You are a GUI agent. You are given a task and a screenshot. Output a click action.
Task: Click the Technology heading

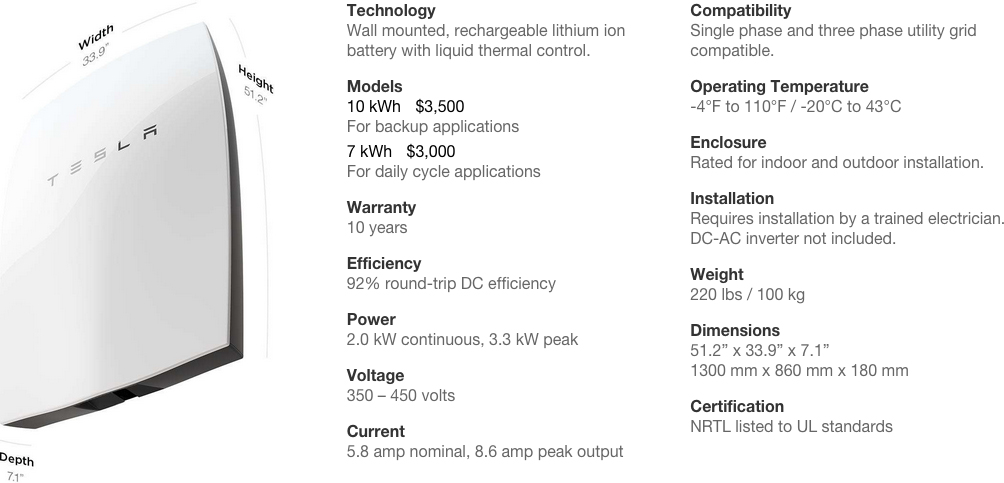coord(391,10)
